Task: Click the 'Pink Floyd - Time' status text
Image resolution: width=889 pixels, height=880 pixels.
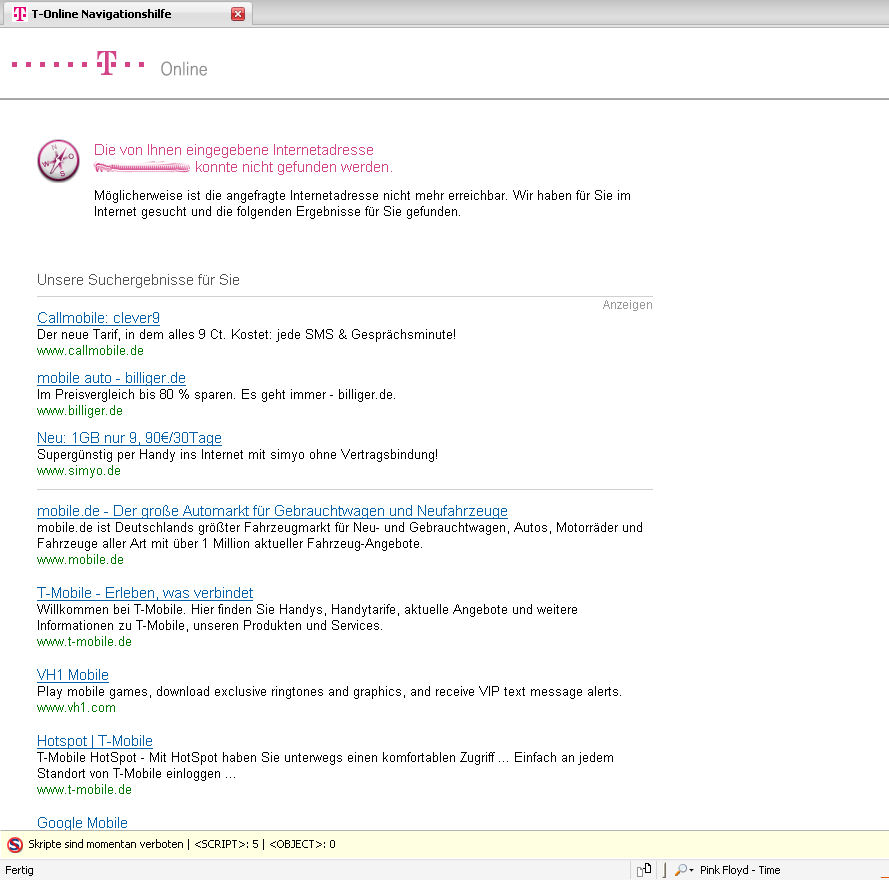Action: pyautogui.click(x=740, y=870)
